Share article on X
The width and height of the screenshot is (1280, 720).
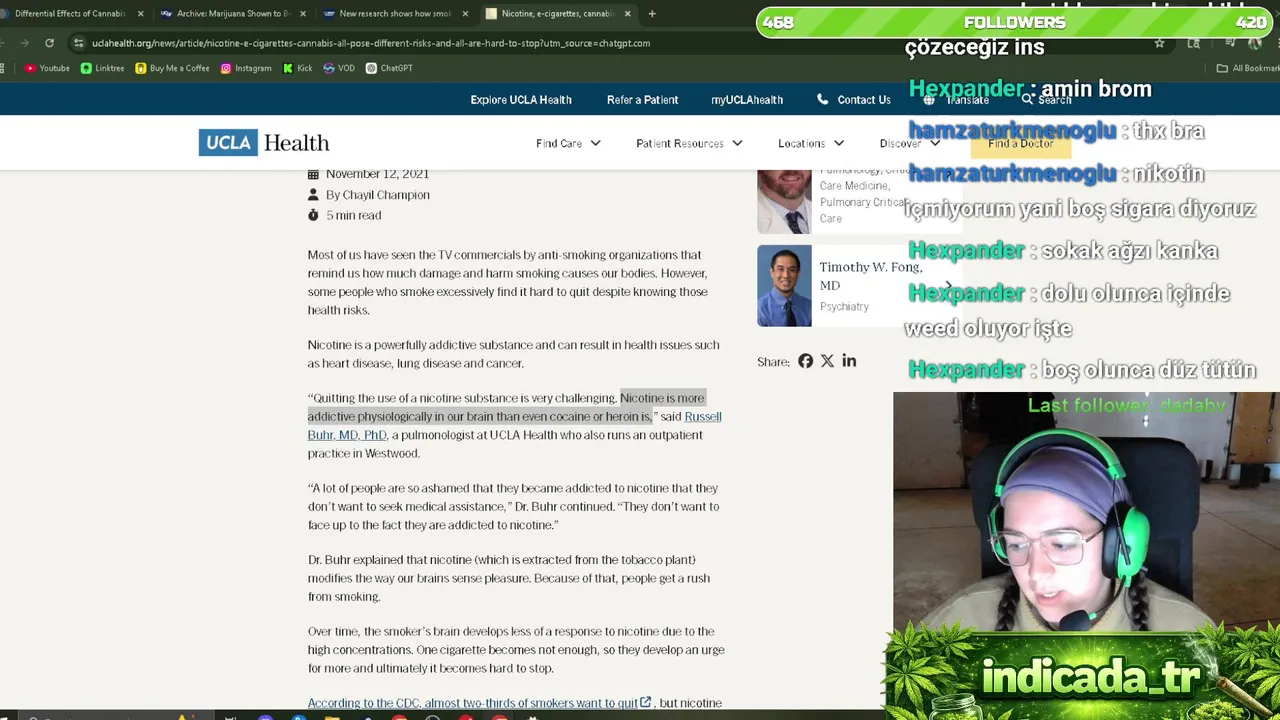(x=827, y=361)
